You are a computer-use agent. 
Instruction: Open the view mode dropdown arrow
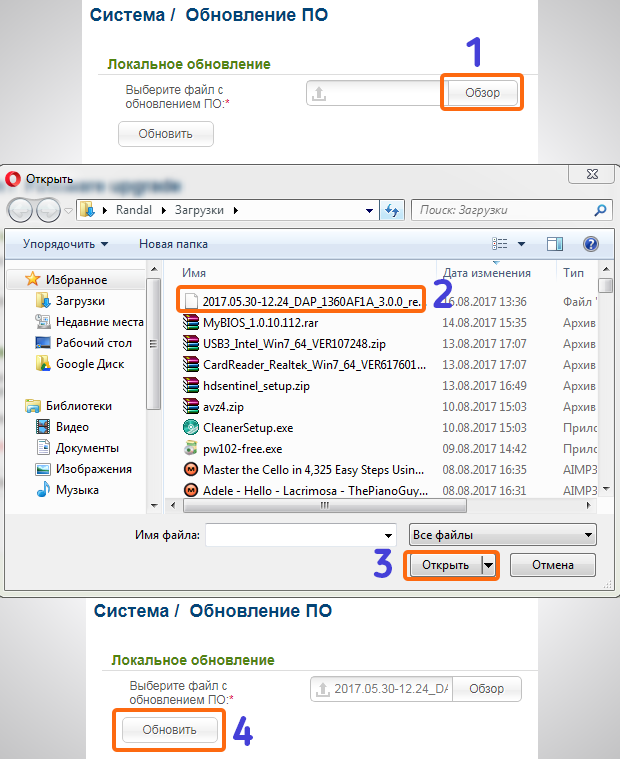coord(521,243)
